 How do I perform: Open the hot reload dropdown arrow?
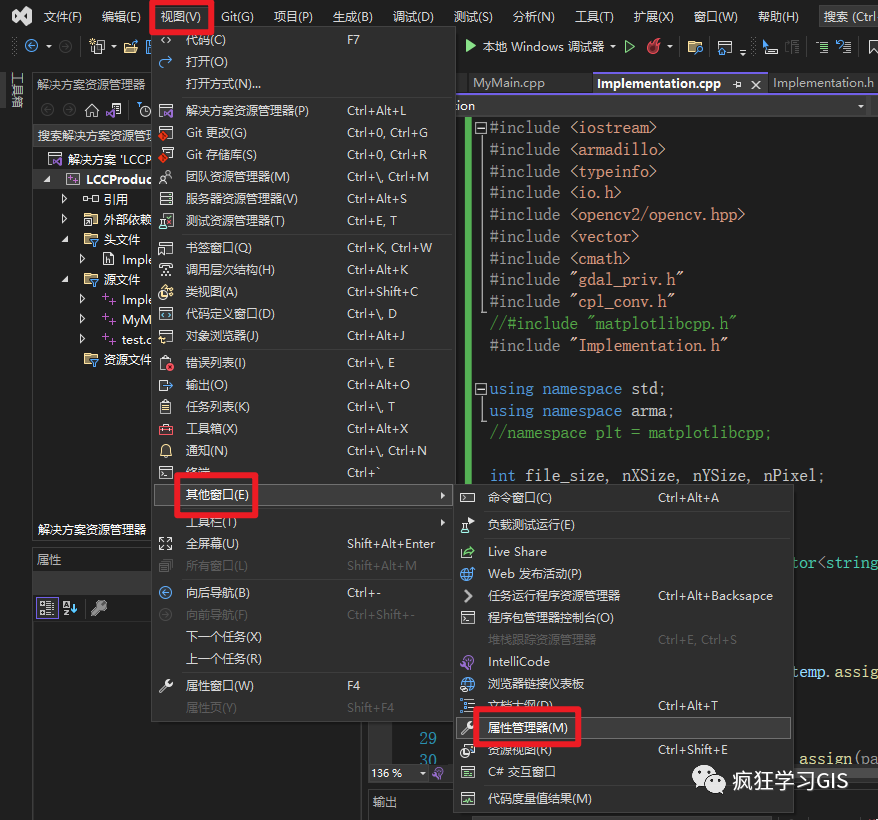click(670, 46)
